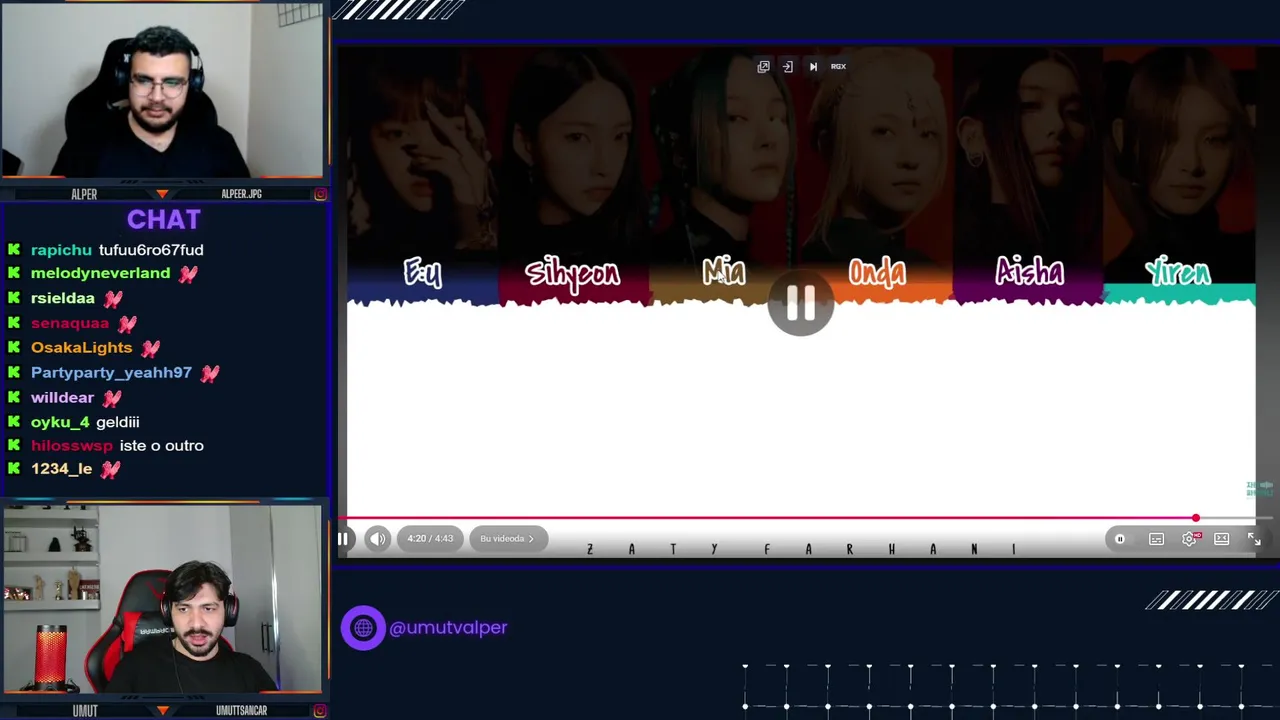This screenshot has height=720, width=1280.
Task: Click the arrow-into-box icon above video
Action: (x=788, y=67)
